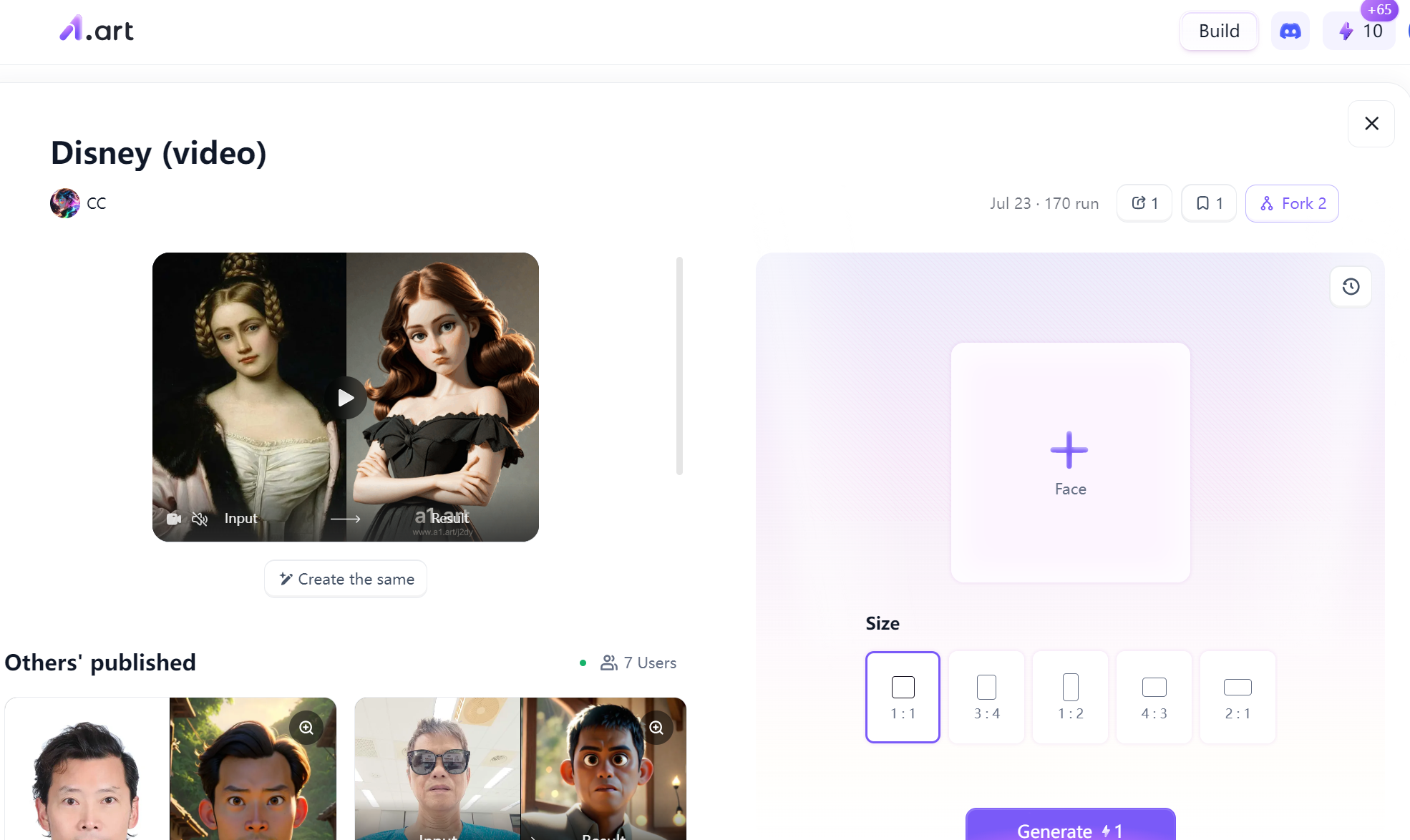Click the plus icon to add Face

(x=1069, y=450)
